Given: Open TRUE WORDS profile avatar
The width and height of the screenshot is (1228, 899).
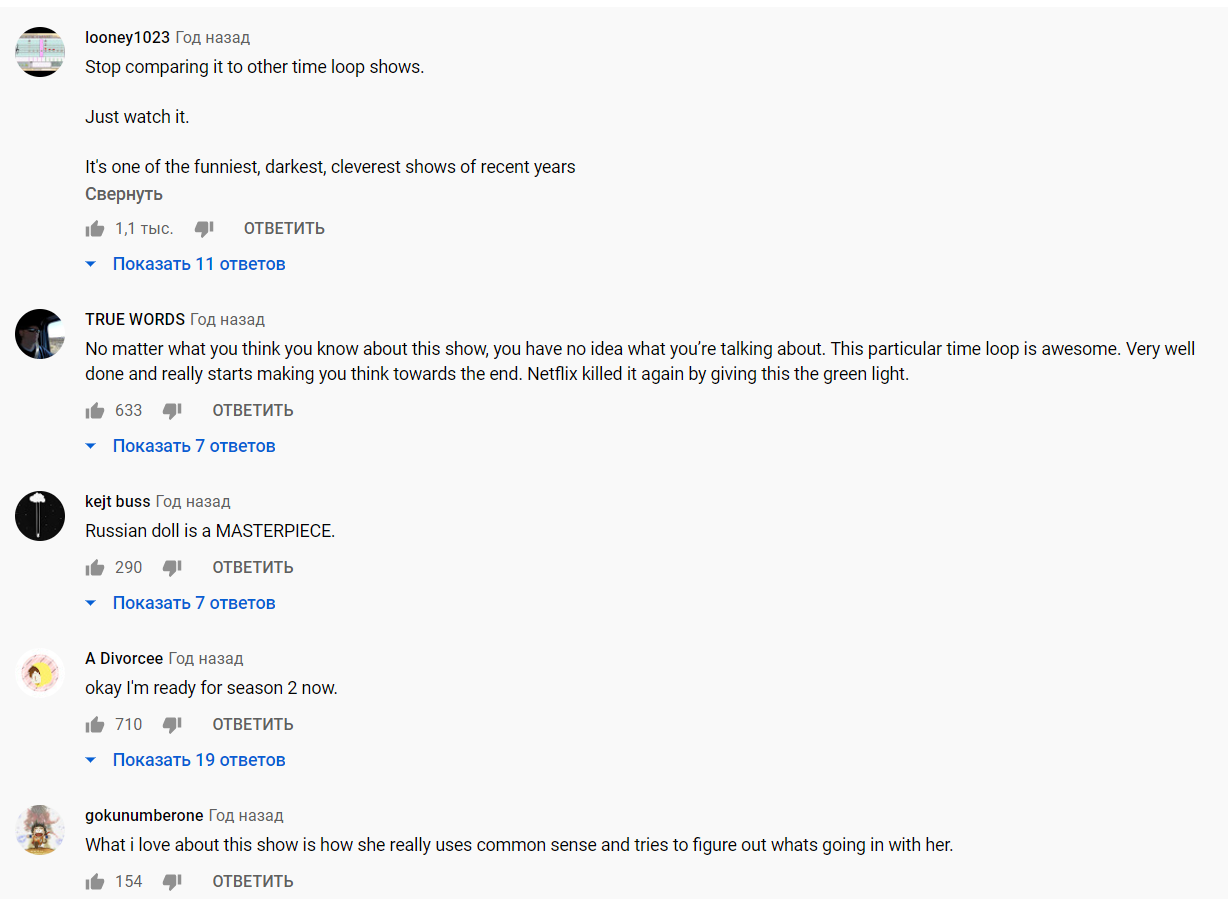Looking at the screenshot, I should pyautogui.click(x=40, y=334).
